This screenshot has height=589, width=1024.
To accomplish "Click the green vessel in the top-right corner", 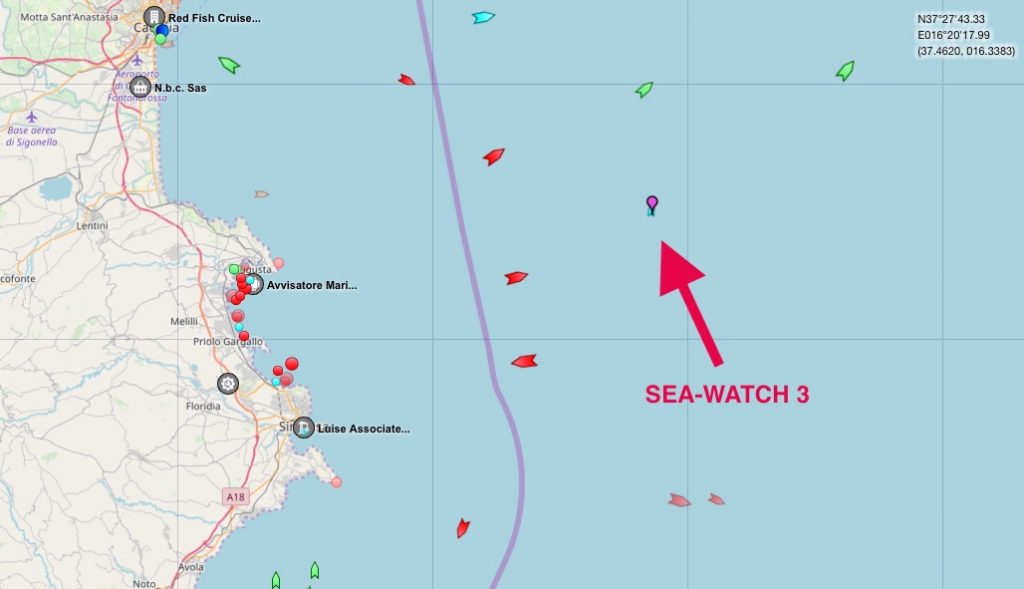I will (x=845, y=70).
